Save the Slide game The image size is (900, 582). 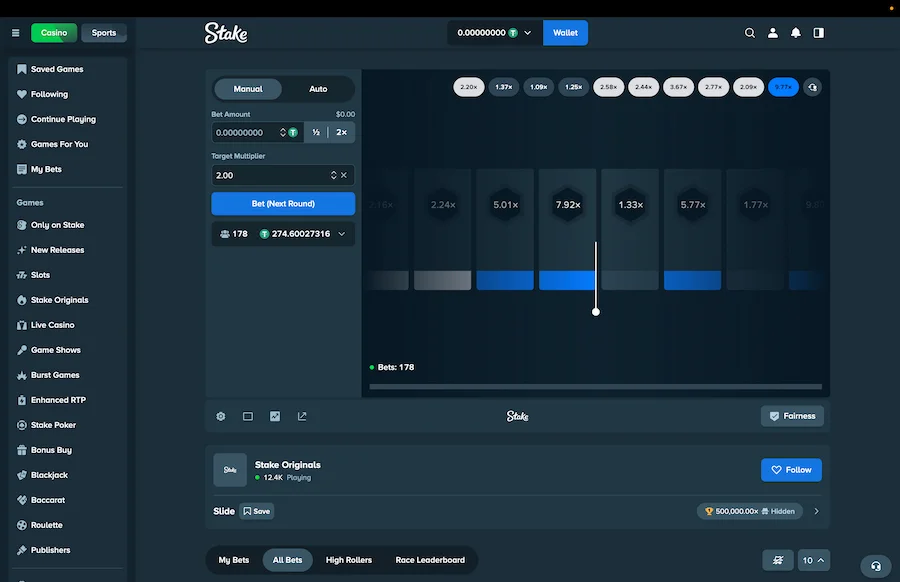coord(257,511)
